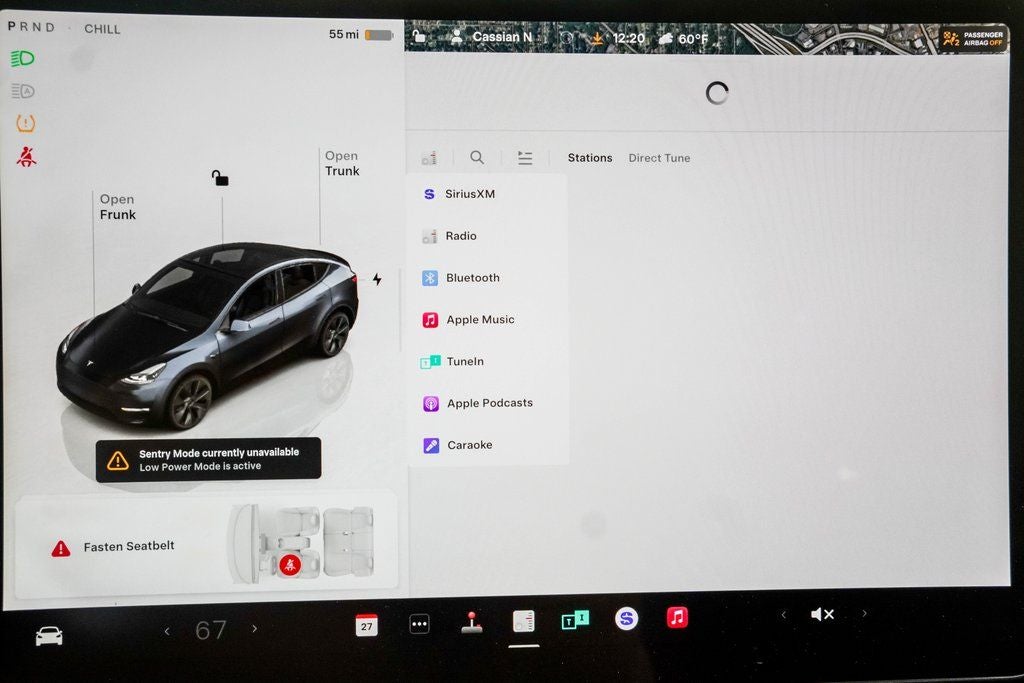The image size is (1024, 683).
Task: Open the trunk
Action: [341, 163]
